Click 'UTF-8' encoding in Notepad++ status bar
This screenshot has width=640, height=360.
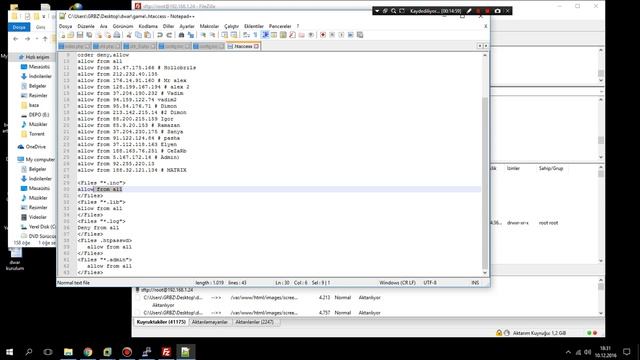[x=430, y=282]
